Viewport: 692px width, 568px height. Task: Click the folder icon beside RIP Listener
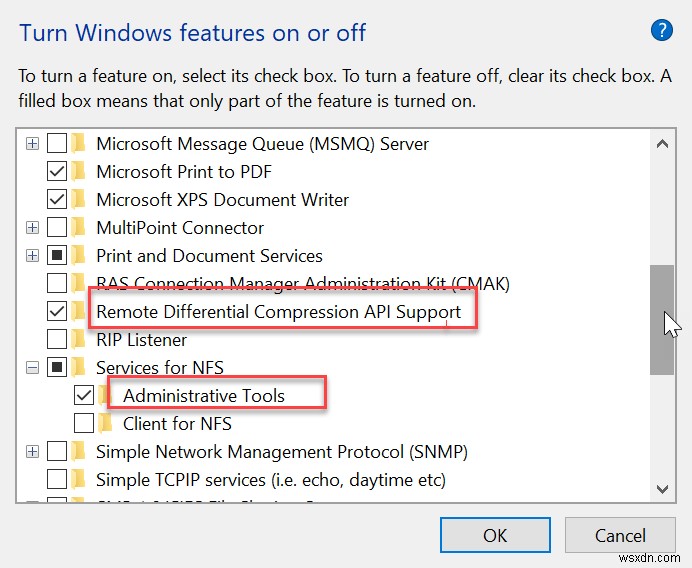pos(79,339)
